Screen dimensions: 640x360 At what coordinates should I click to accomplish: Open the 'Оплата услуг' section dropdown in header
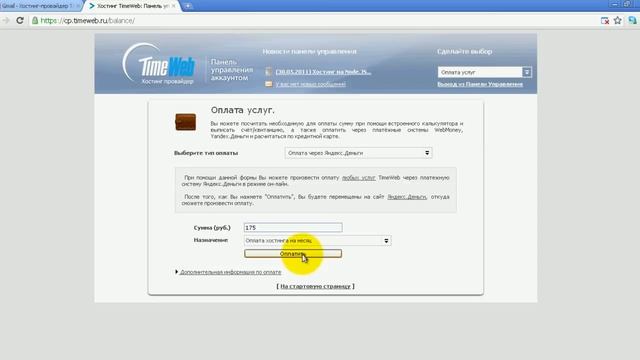coord(484,72)
